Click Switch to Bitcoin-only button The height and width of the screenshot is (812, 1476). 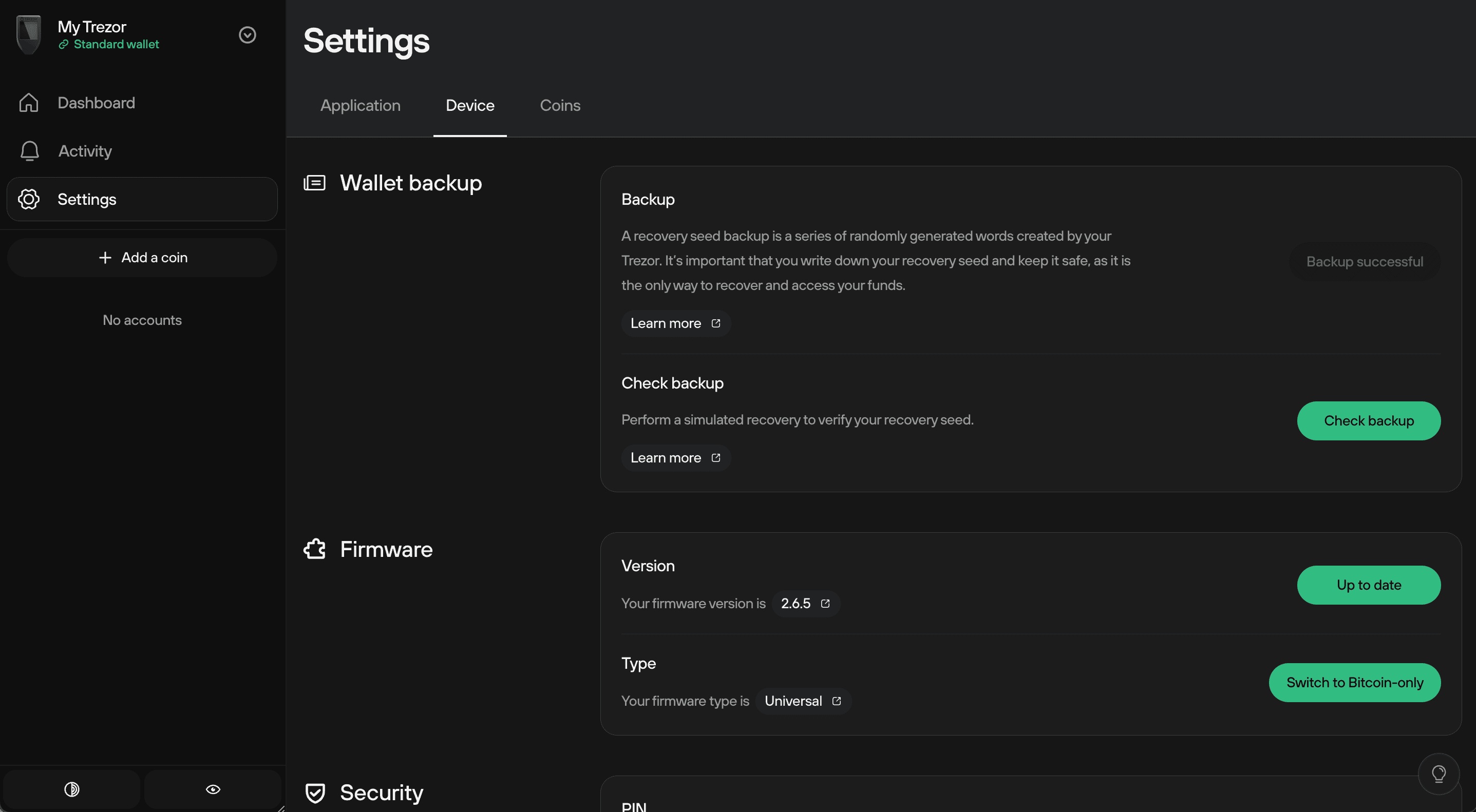(x=1354, y=683)
